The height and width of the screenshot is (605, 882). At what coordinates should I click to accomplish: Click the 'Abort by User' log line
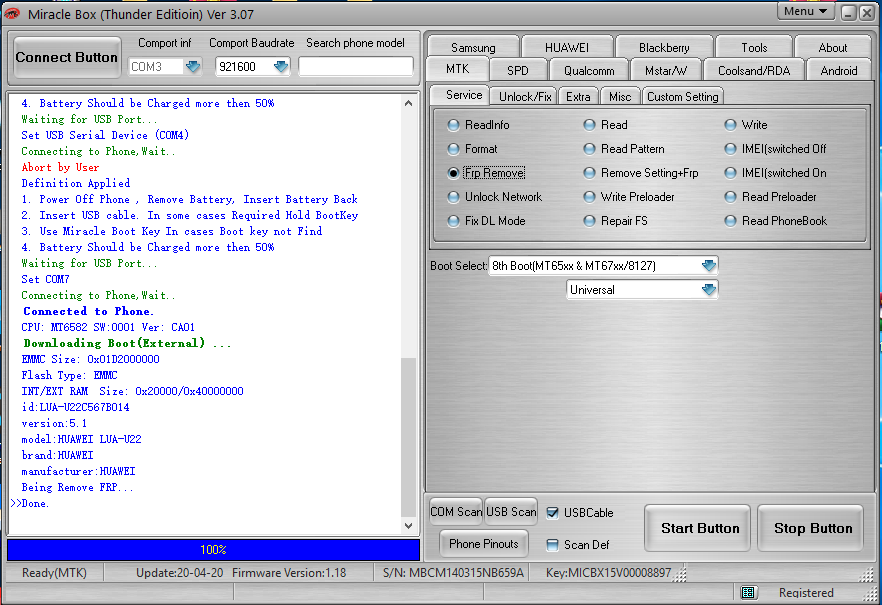pos(60,168)
